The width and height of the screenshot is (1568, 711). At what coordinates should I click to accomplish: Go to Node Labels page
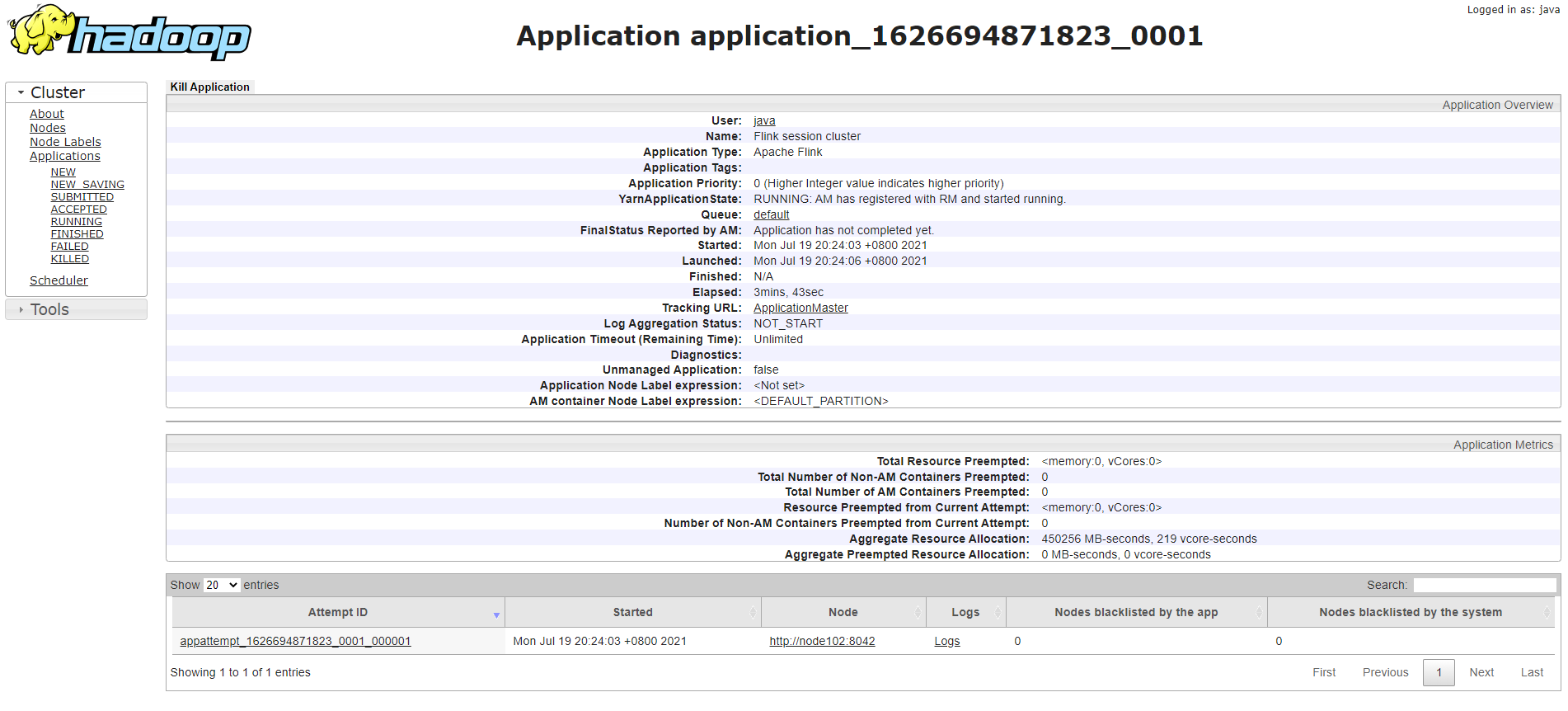(65, 142)
